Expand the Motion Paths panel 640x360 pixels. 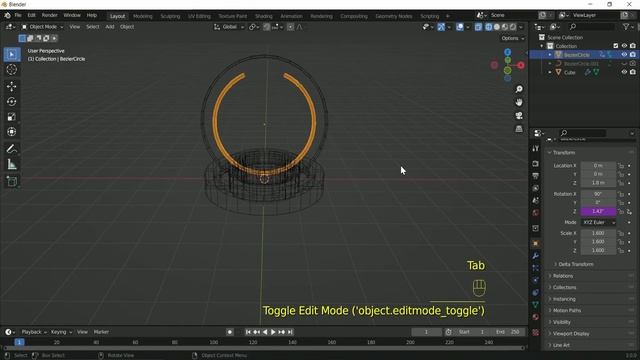tap(567, 311)
